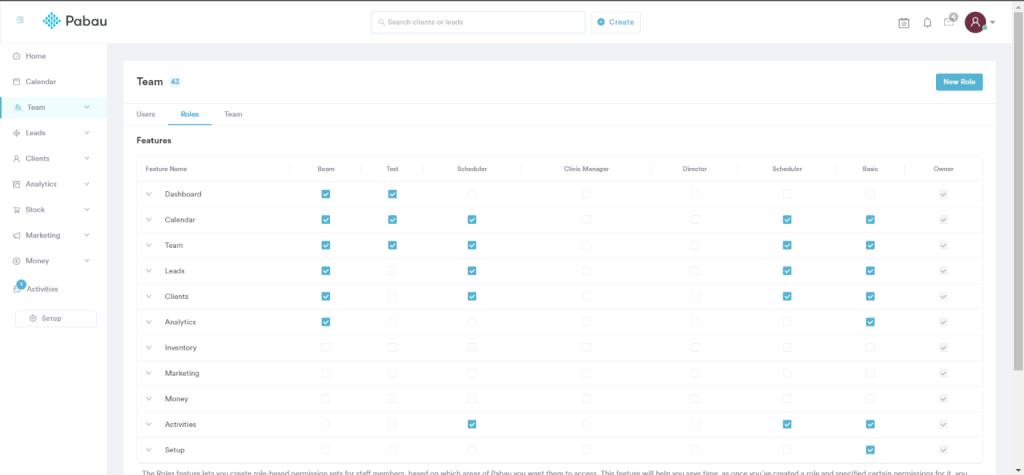The image size is (1024, 475).
Task: Switch to the Users tab
Action: point(146,114)
